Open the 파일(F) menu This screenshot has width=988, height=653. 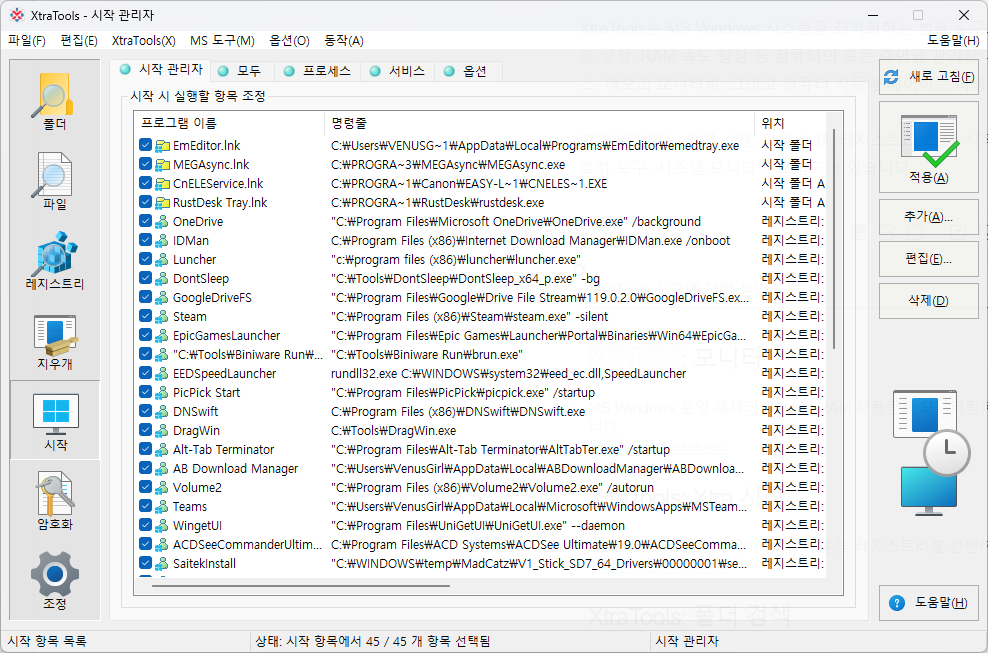pyautogui.click(x=27, y=41)
